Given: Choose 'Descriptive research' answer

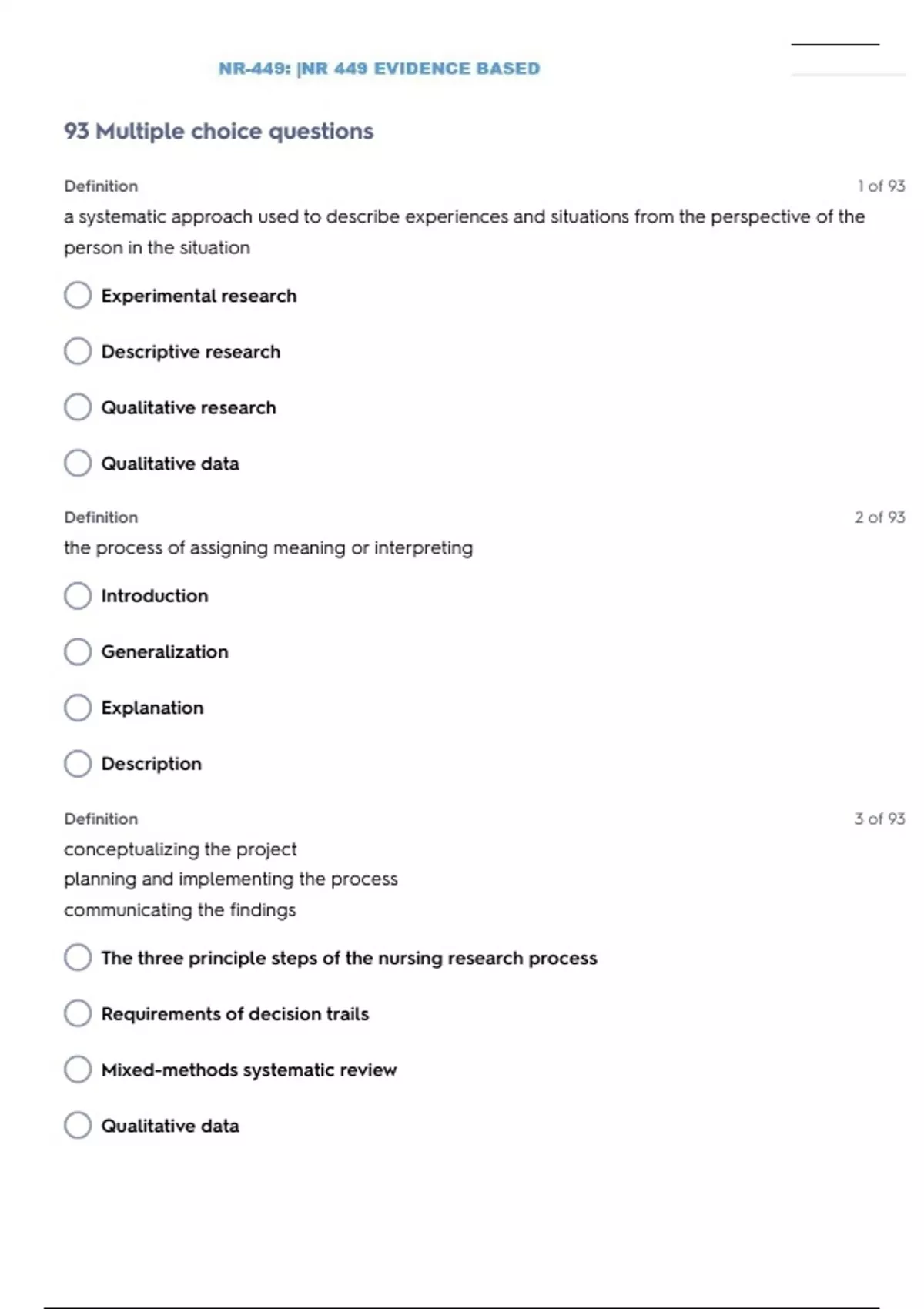Looking at the screenshot, I should click(78, 351).
